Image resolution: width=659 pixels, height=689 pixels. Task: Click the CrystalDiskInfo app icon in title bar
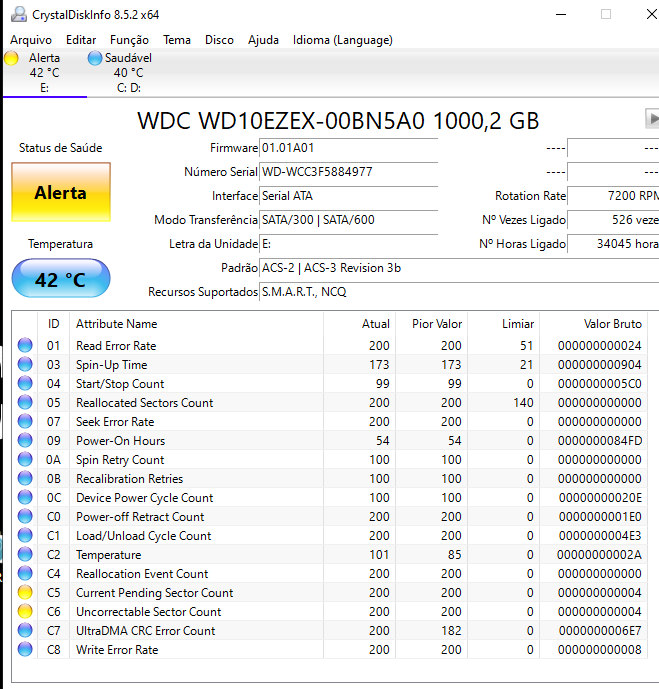coord(19,15)
